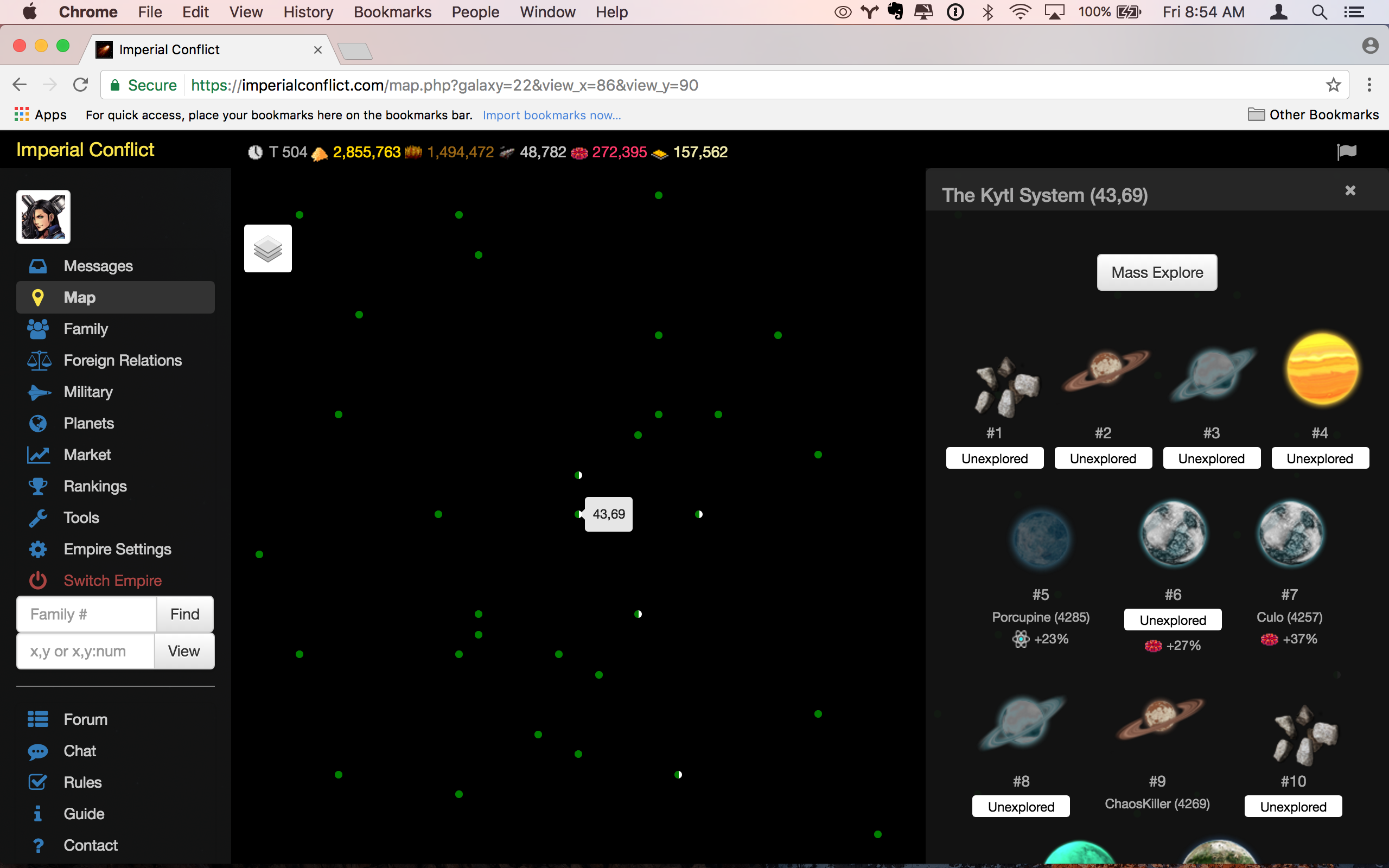Click the Mass Explore button

(1157, 272)
